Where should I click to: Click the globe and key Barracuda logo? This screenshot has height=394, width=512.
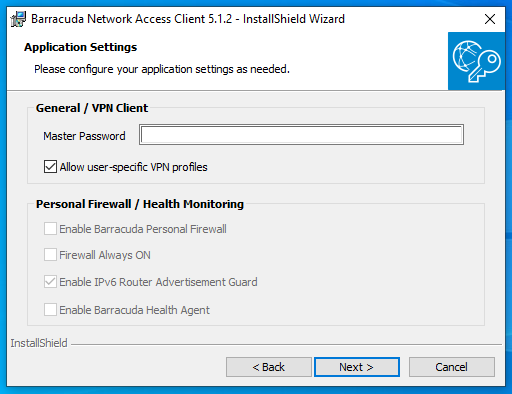point(476,61)
